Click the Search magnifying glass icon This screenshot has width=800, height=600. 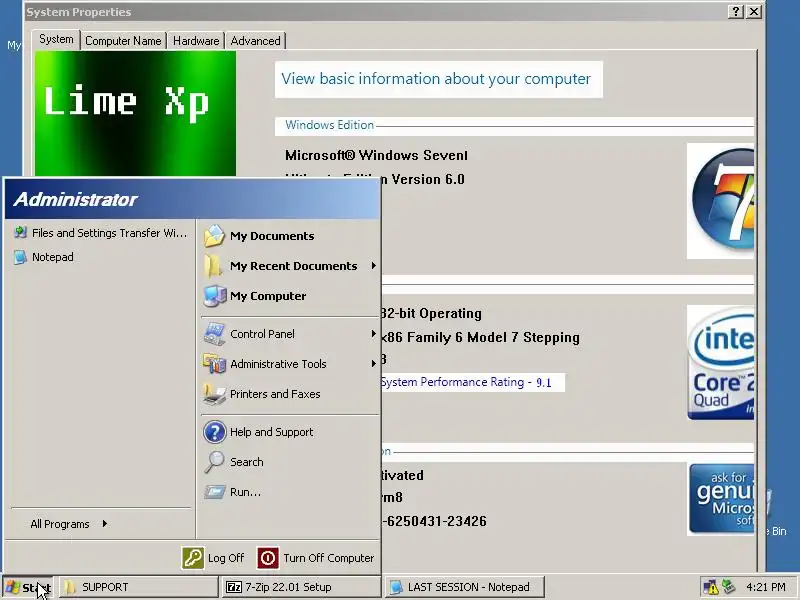214,462
